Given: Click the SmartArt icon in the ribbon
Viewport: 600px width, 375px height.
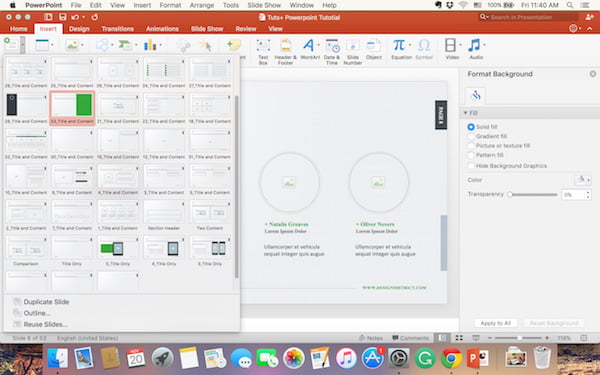Looking at the screenshot, I should tap(125, 45).
